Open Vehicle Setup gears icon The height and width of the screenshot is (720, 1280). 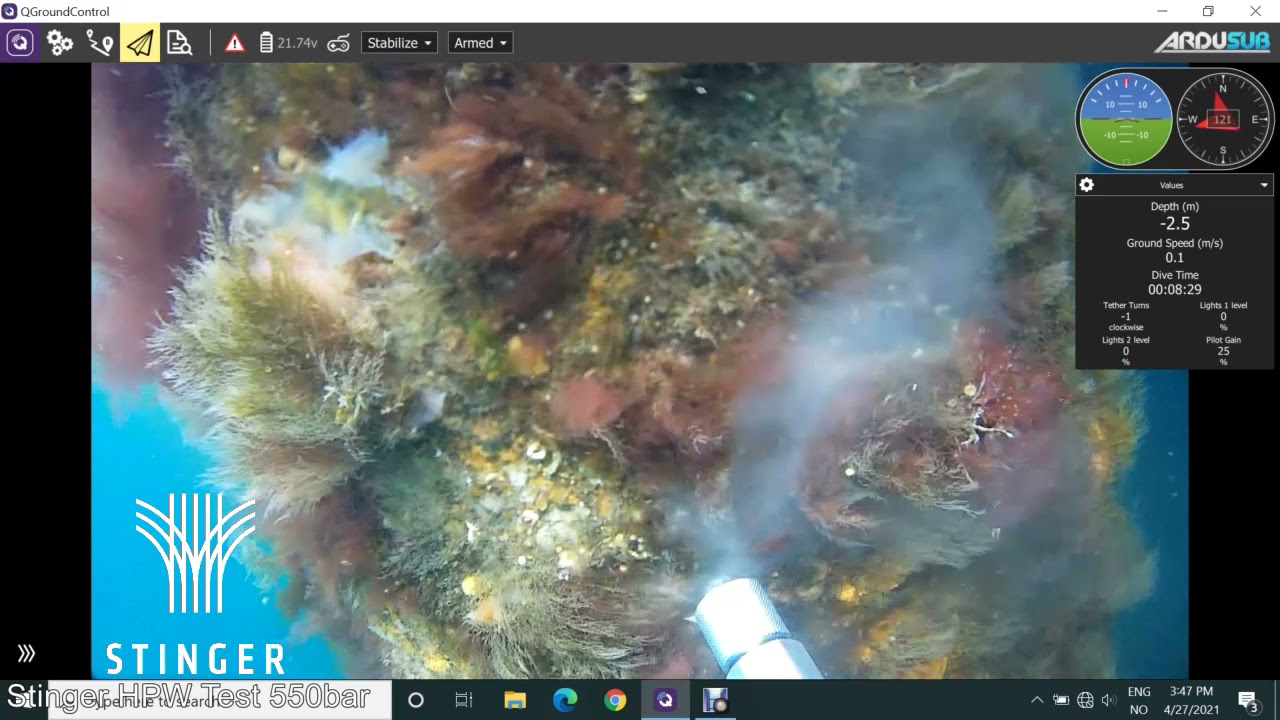coord(60,43)
